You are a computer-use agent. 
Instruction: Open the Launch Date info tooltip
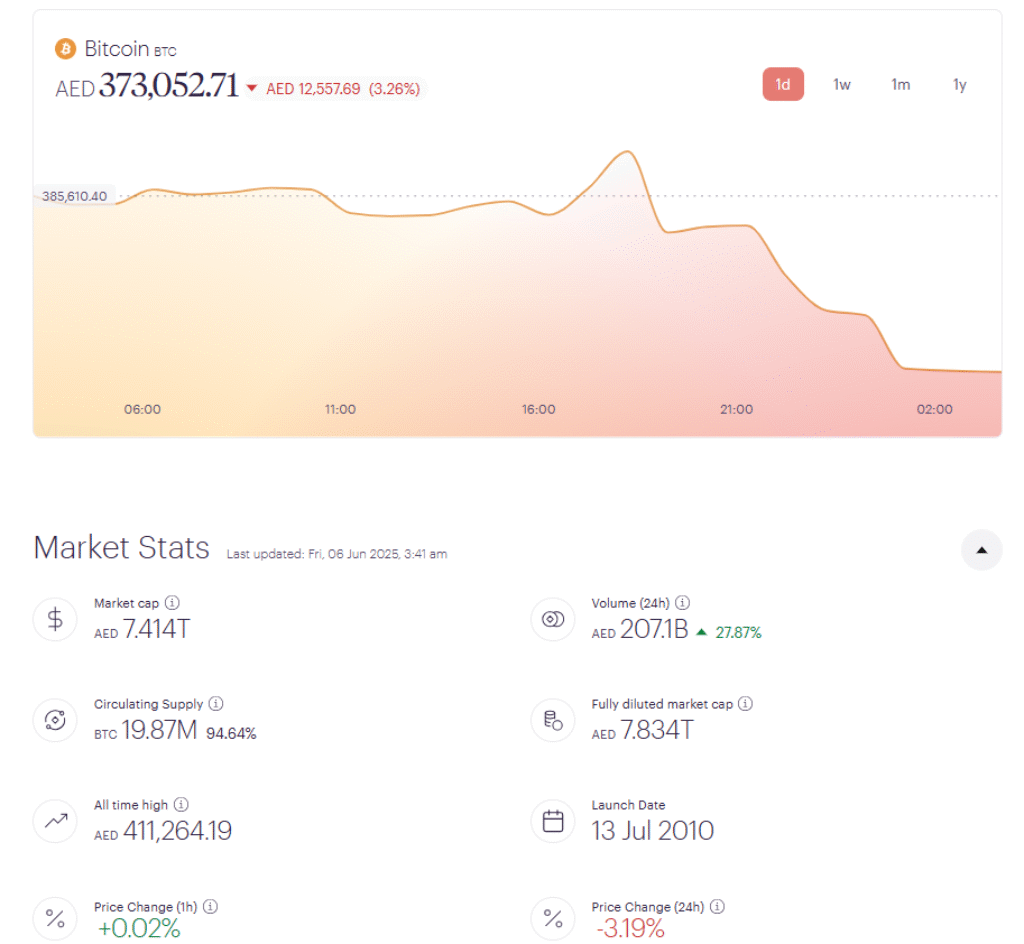tap(677, 805)
